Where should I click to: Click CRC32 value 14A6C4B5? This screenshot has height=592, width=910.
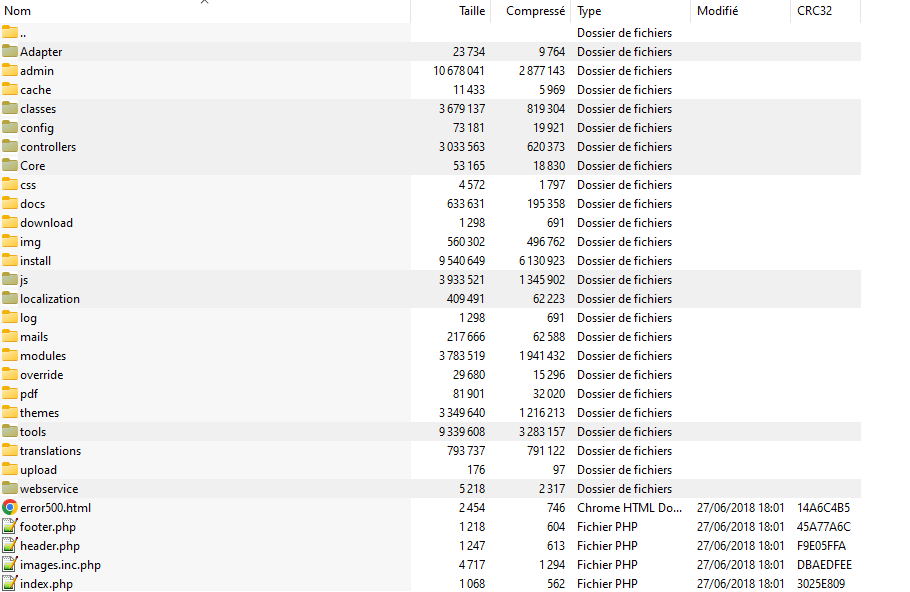click(x=824, y=508)
